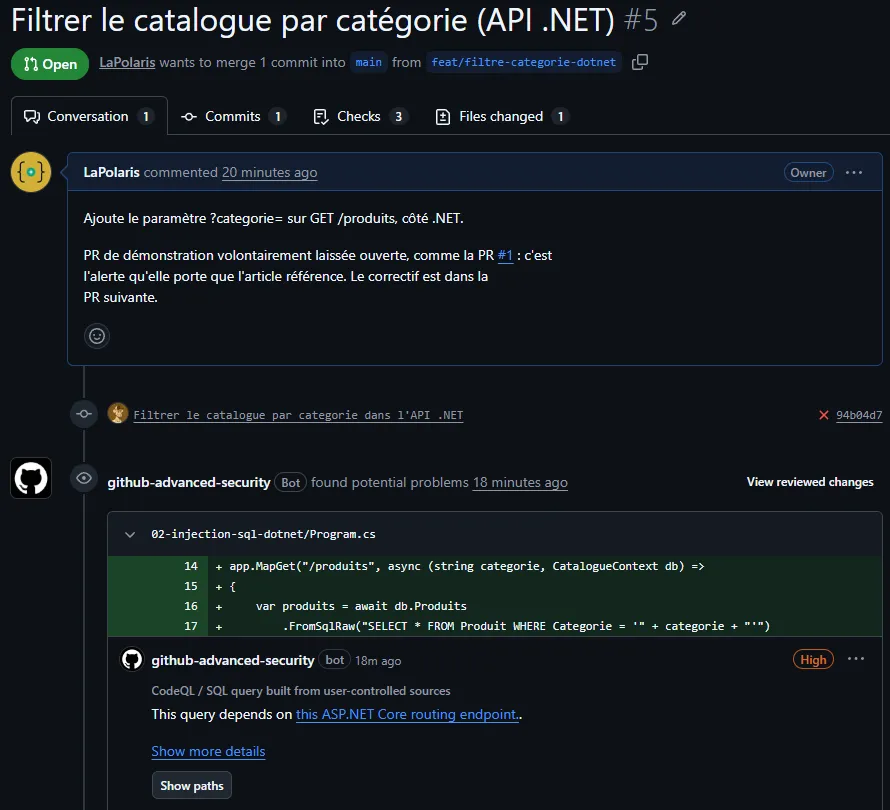
Task: Copy branch name feat/filtre-categorie-dotnet icon
Action: (640, 62)
